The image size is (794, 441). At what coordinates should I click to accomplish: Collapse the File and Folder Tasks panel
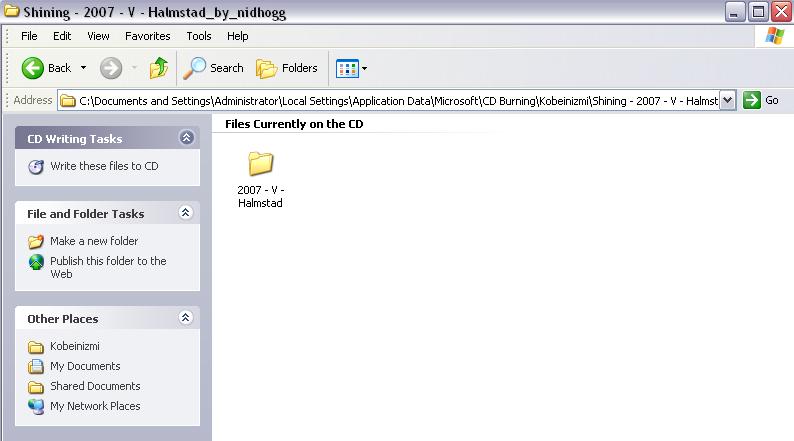[x=185, y=213]
